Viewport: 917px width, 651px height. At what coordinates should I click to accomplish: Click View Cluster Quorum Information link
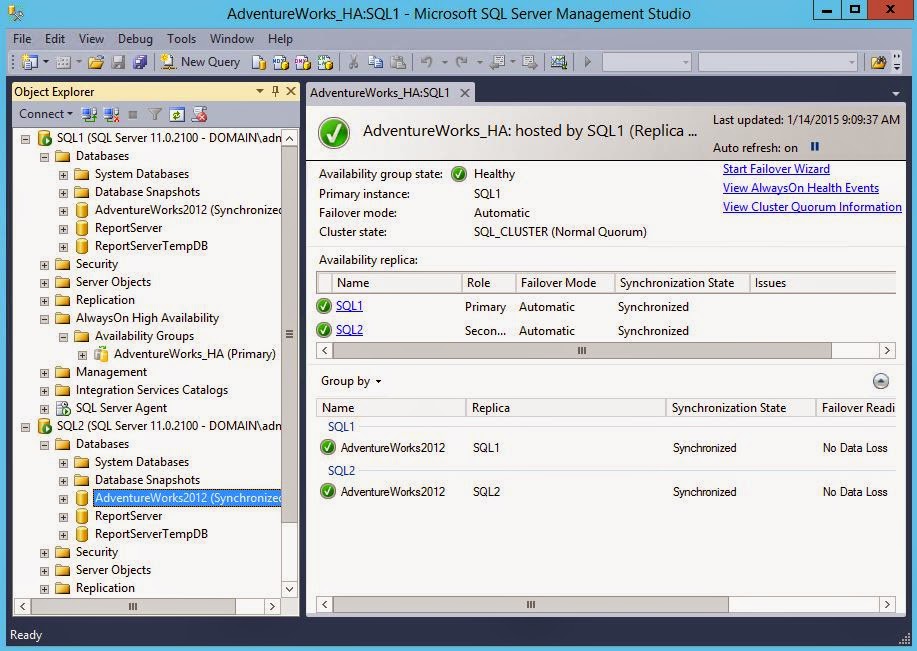[x=812, y=206]
